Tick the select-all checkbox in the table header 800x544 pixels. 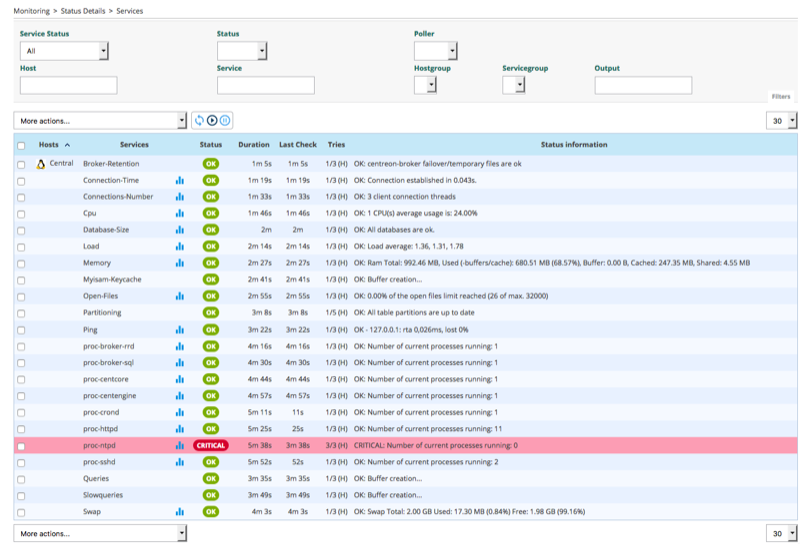pyautogui.click(x=22, y=145)
